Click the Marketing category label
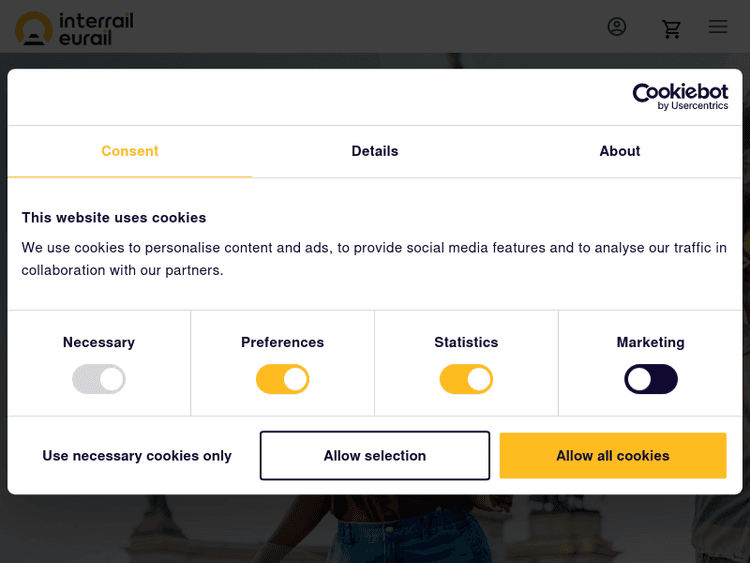This screenshot has width=750, height=563. [651, 342]
